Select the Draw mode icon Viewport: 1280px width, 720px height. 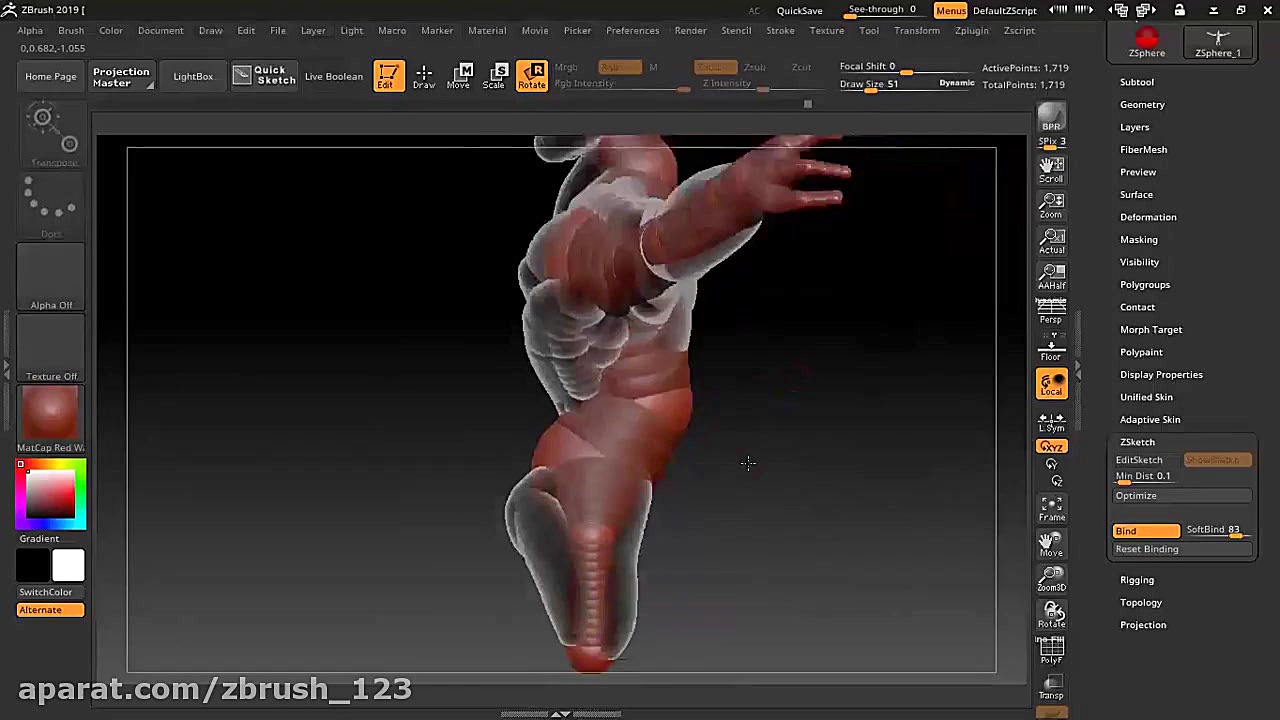click(424, 76)
